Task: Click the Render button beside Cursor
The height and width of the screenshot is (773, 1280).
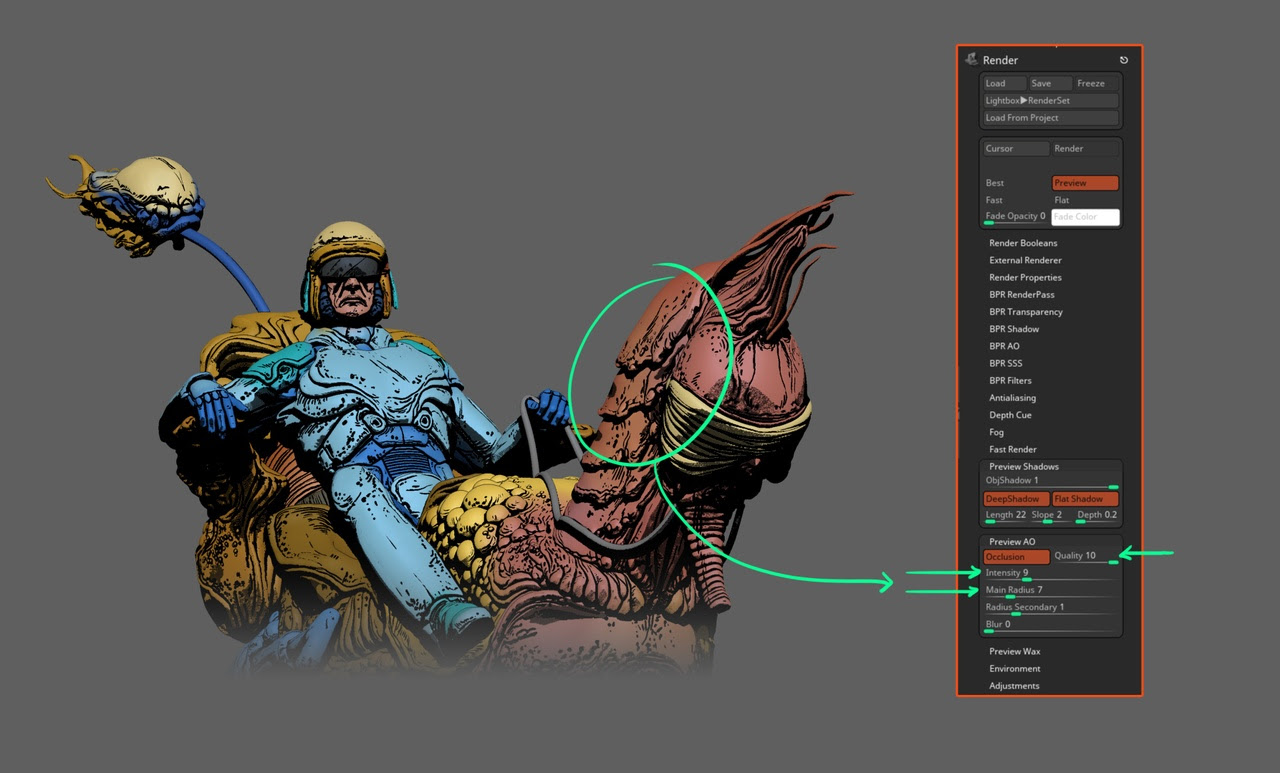Action: 1085,148
